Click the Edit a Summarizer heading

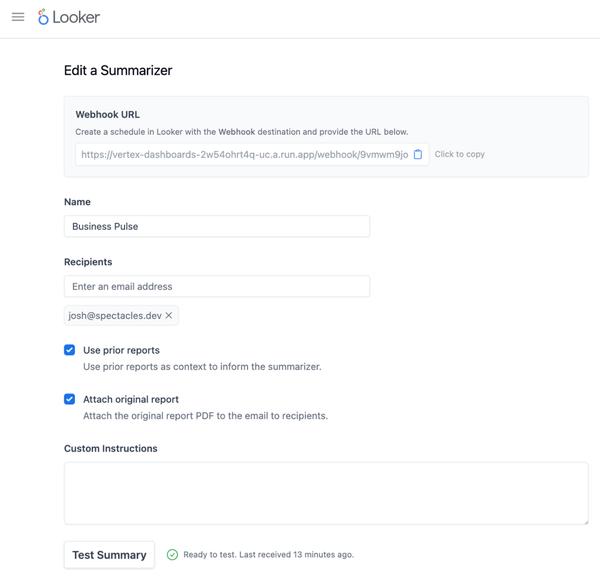click(x=118, y=70)
